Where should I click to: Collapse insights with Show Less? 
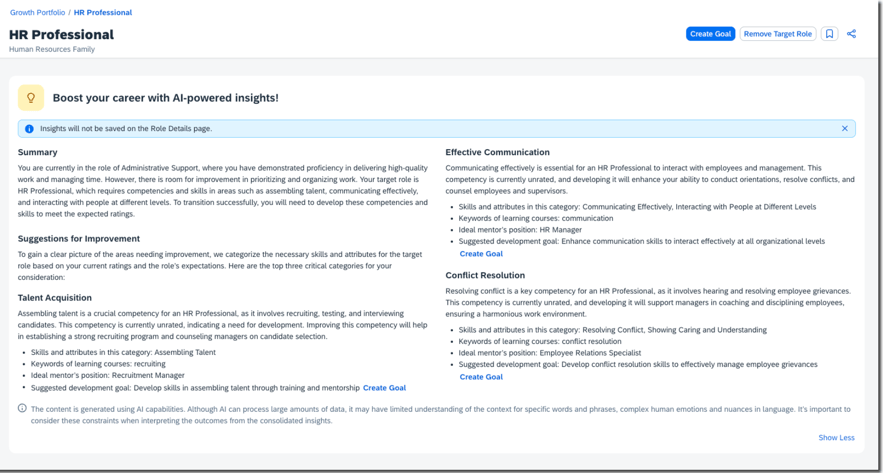tap(836, 438)
